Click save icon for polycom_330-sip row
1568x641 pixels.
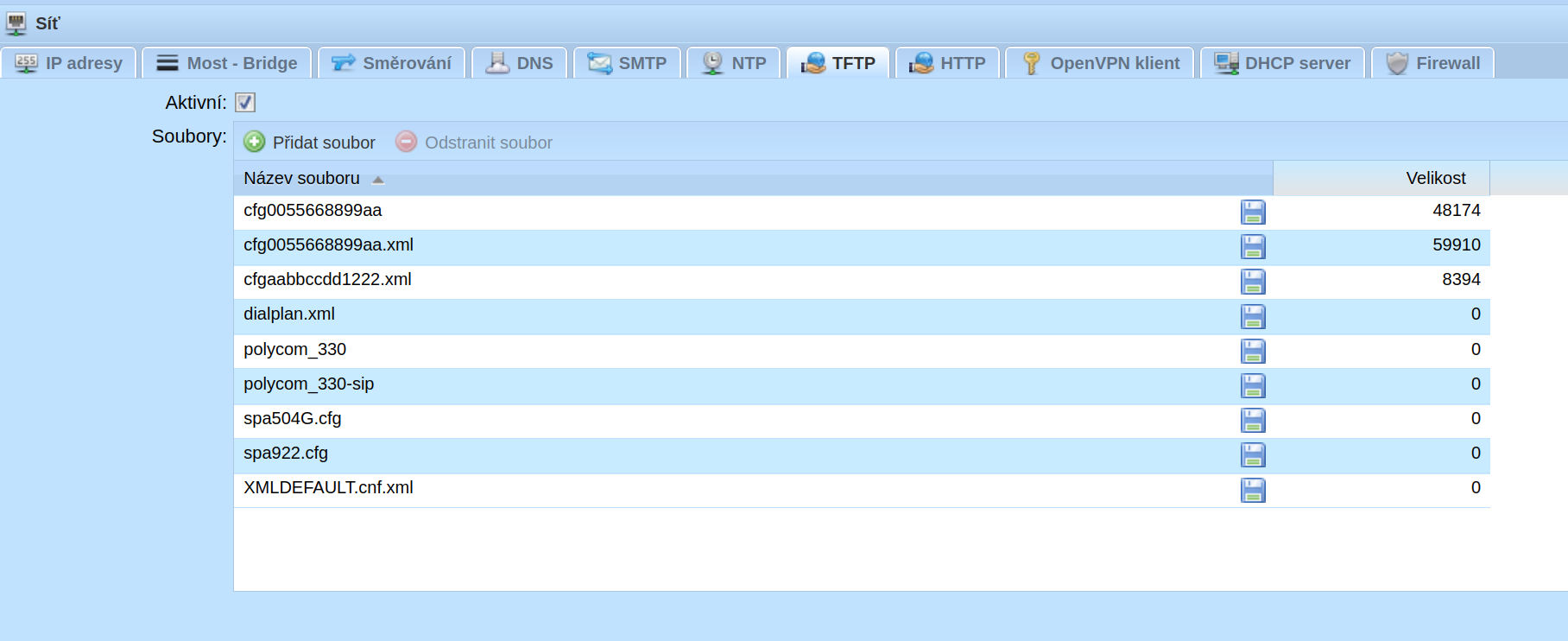[1253, 386]
